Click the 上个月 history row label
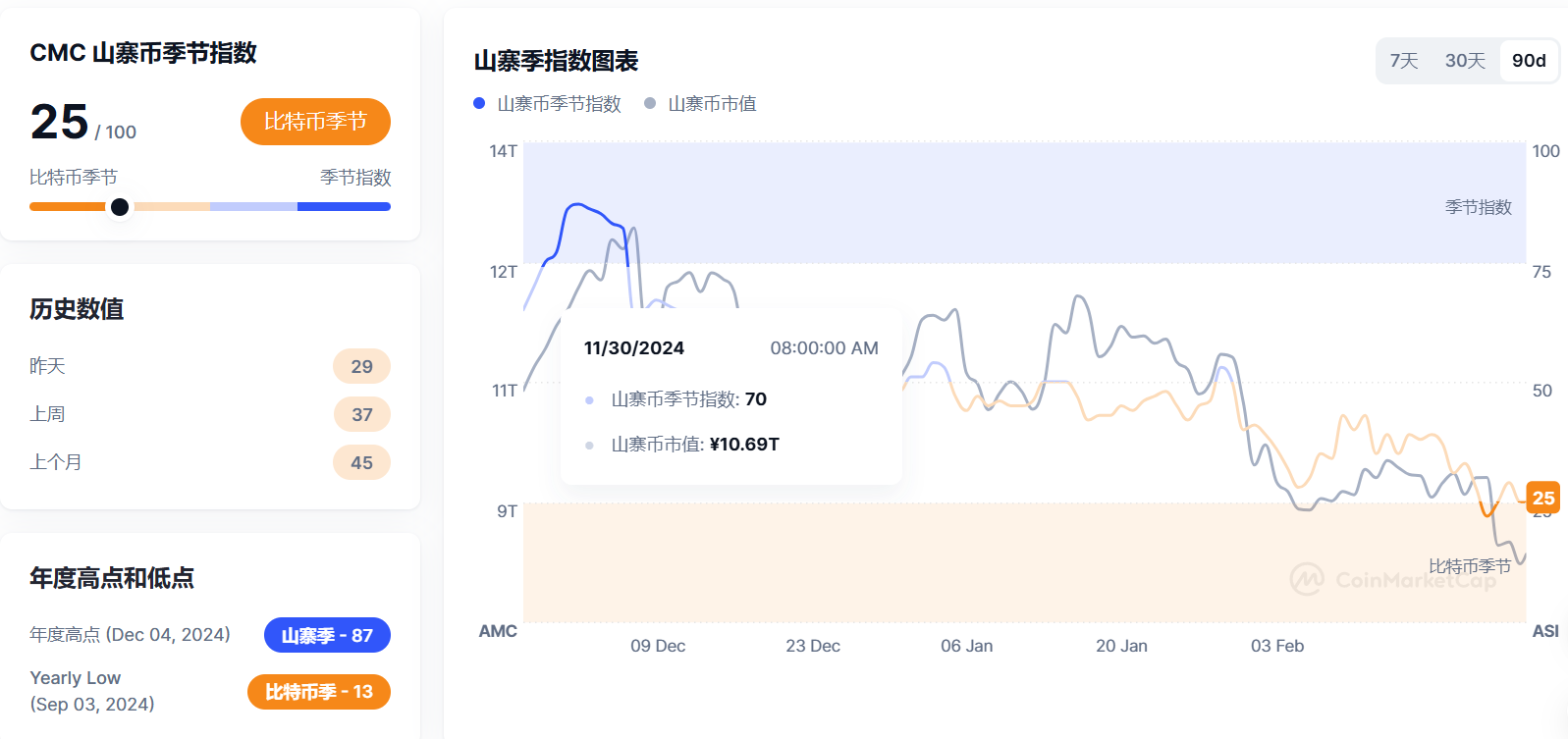Screen dimensions: 1568x739 click(56, 462)
